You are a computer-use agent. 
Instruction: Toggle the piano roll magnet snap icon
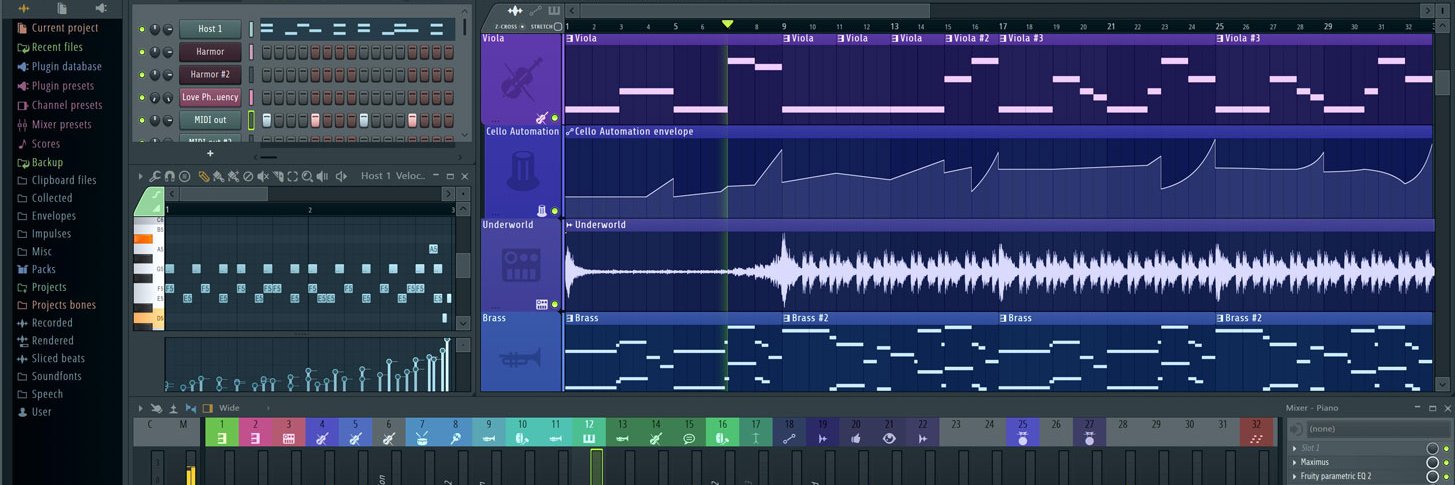(169, 176)
